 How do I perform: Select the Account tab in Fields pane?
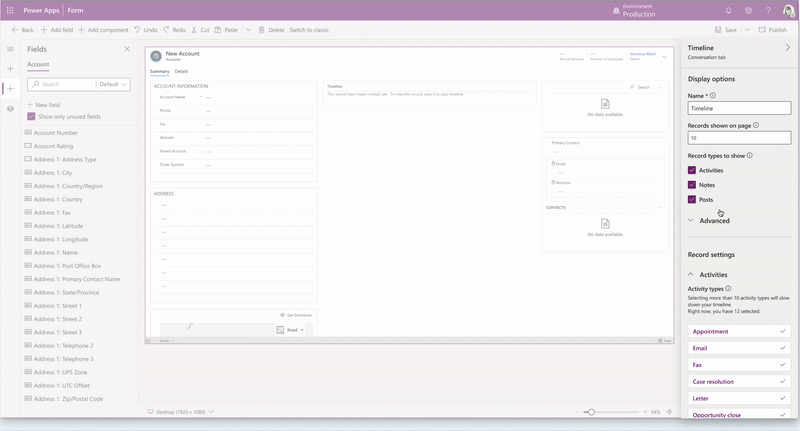point(38,64)
